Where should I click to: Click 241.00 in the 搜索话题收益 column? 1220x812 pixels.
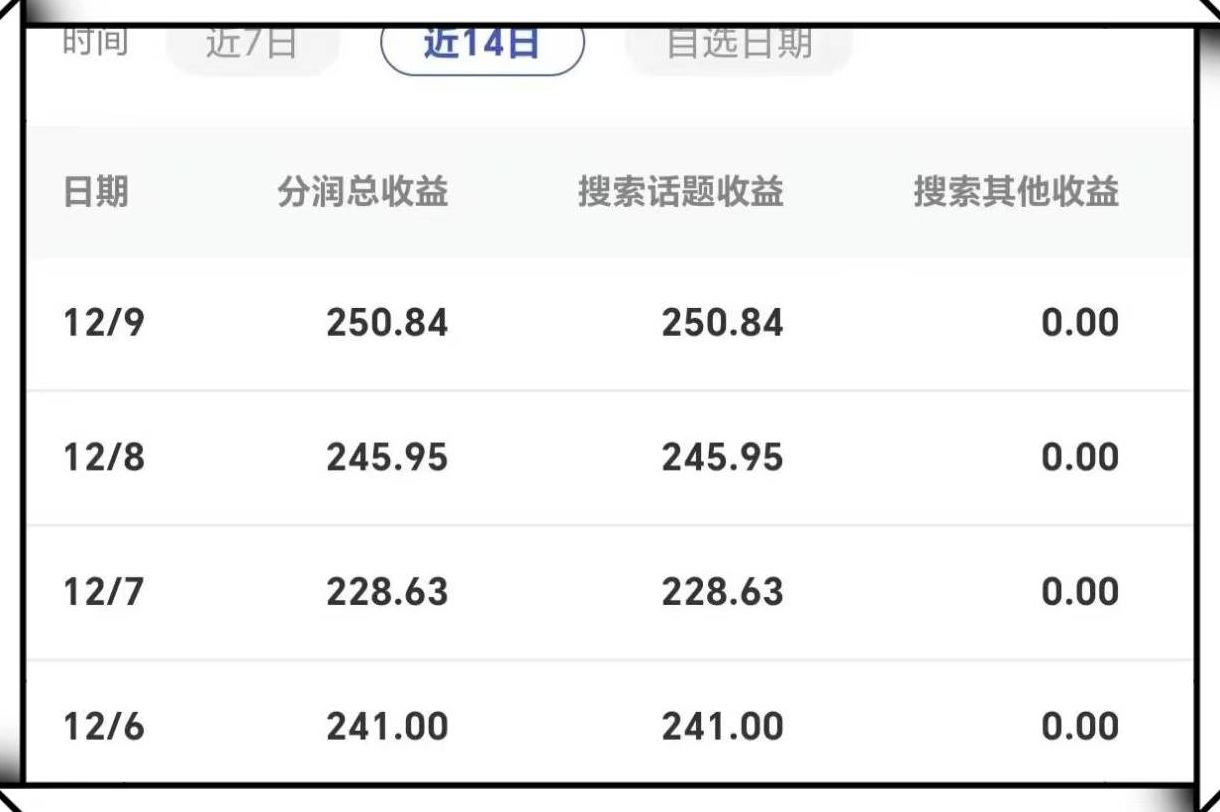[x=722, y=727]
